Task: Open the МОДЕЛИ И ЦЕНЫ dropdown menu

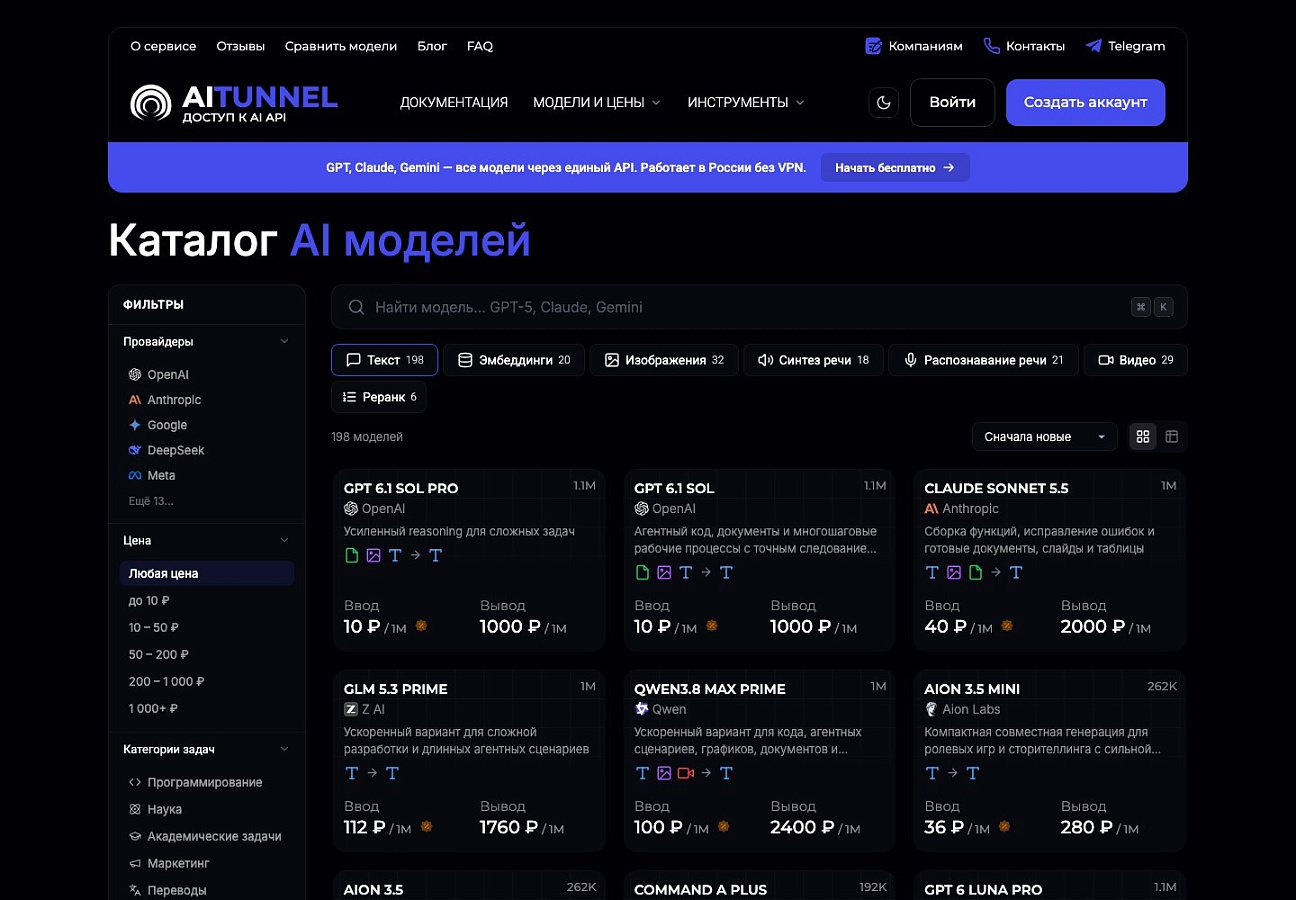Action: 597,102
